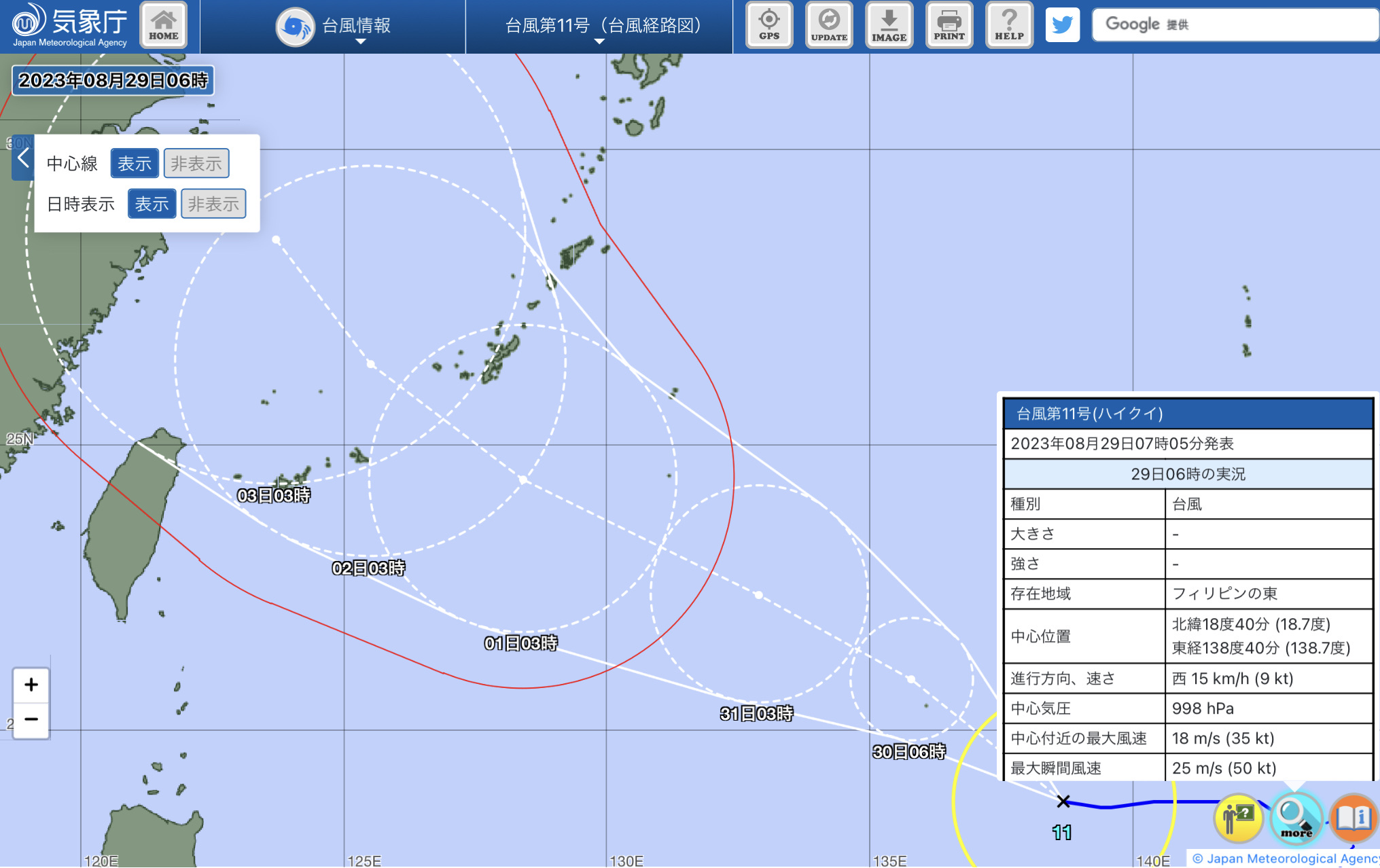Click typhoon number 11 label
Image resolution: width=1380 pixels, height=868 pixels.
(x=1062, y=833)
